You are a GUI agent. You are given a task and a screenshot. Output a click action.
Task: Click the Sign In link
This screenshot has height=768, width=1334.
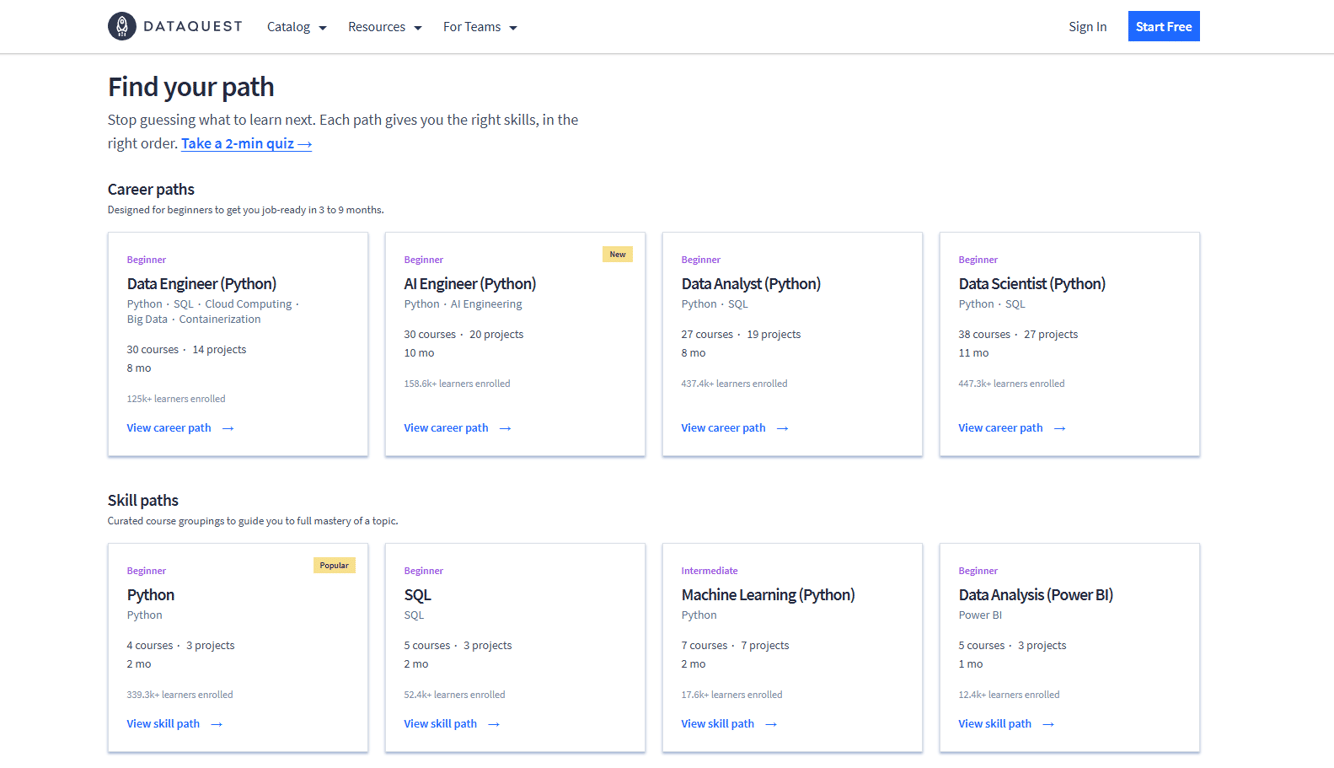pos(1087,27)
